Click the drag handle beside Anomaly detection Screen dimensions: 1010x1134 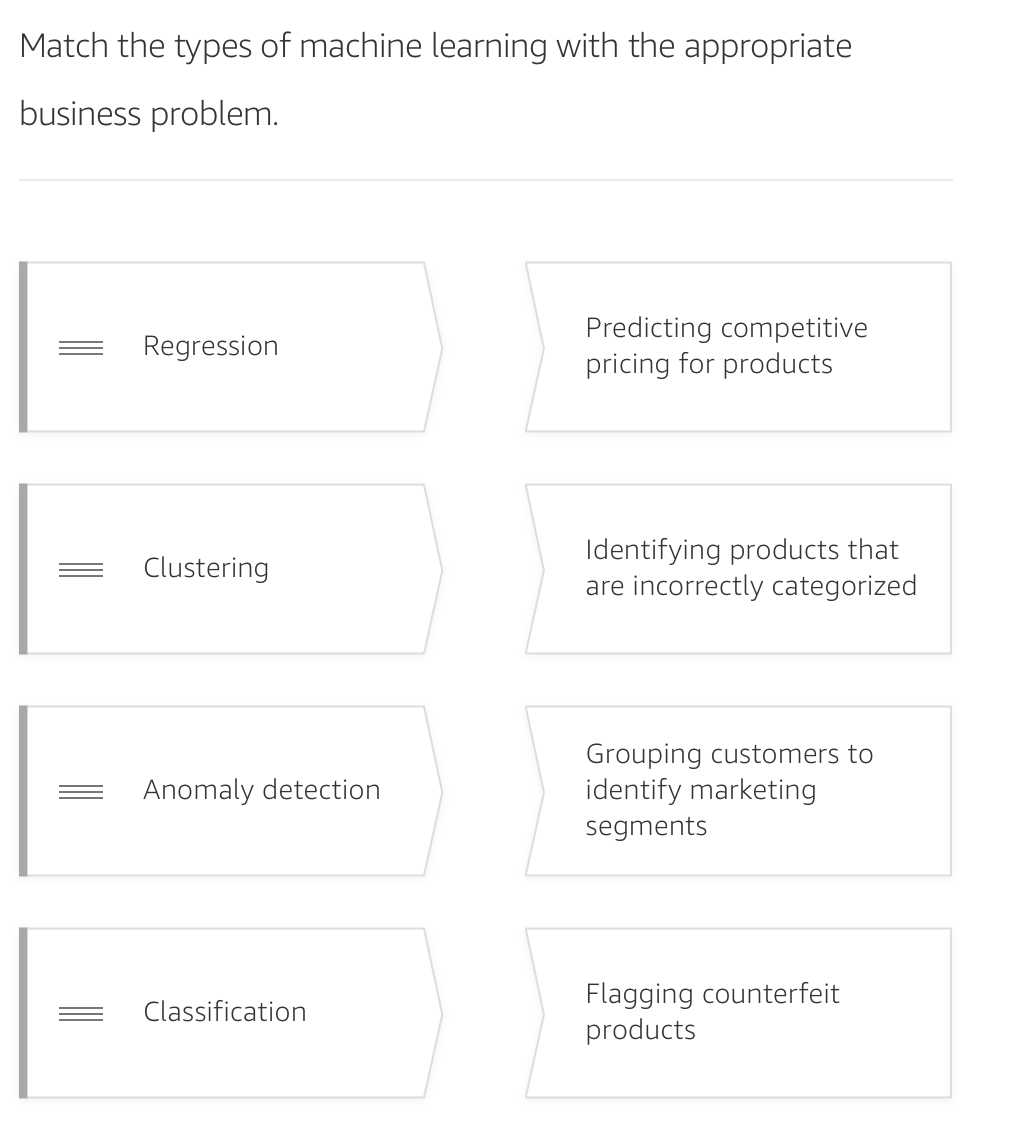[80, 791]
